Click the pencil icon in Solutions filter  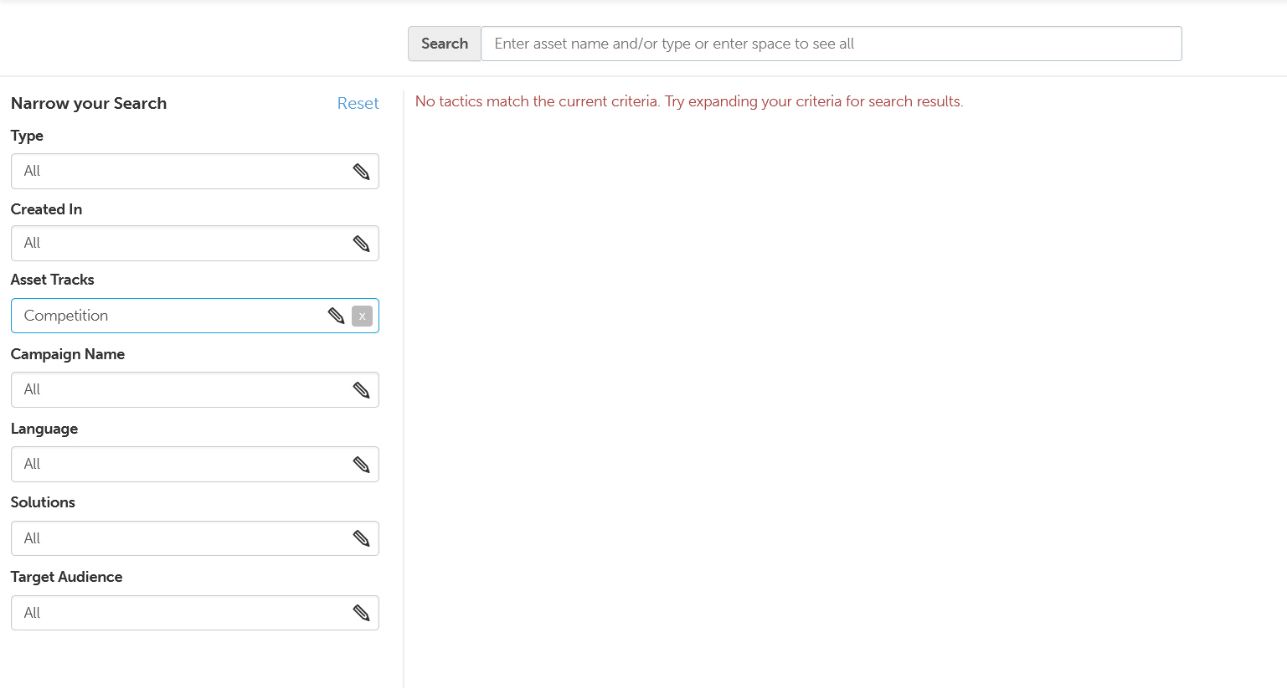point(361,538)
